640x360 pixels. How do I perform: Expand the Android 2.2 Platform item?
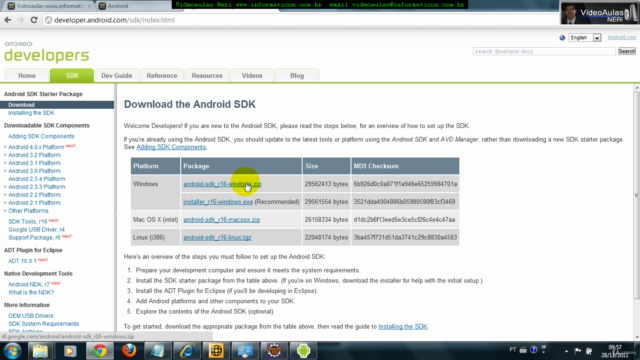tap(5, 195)
